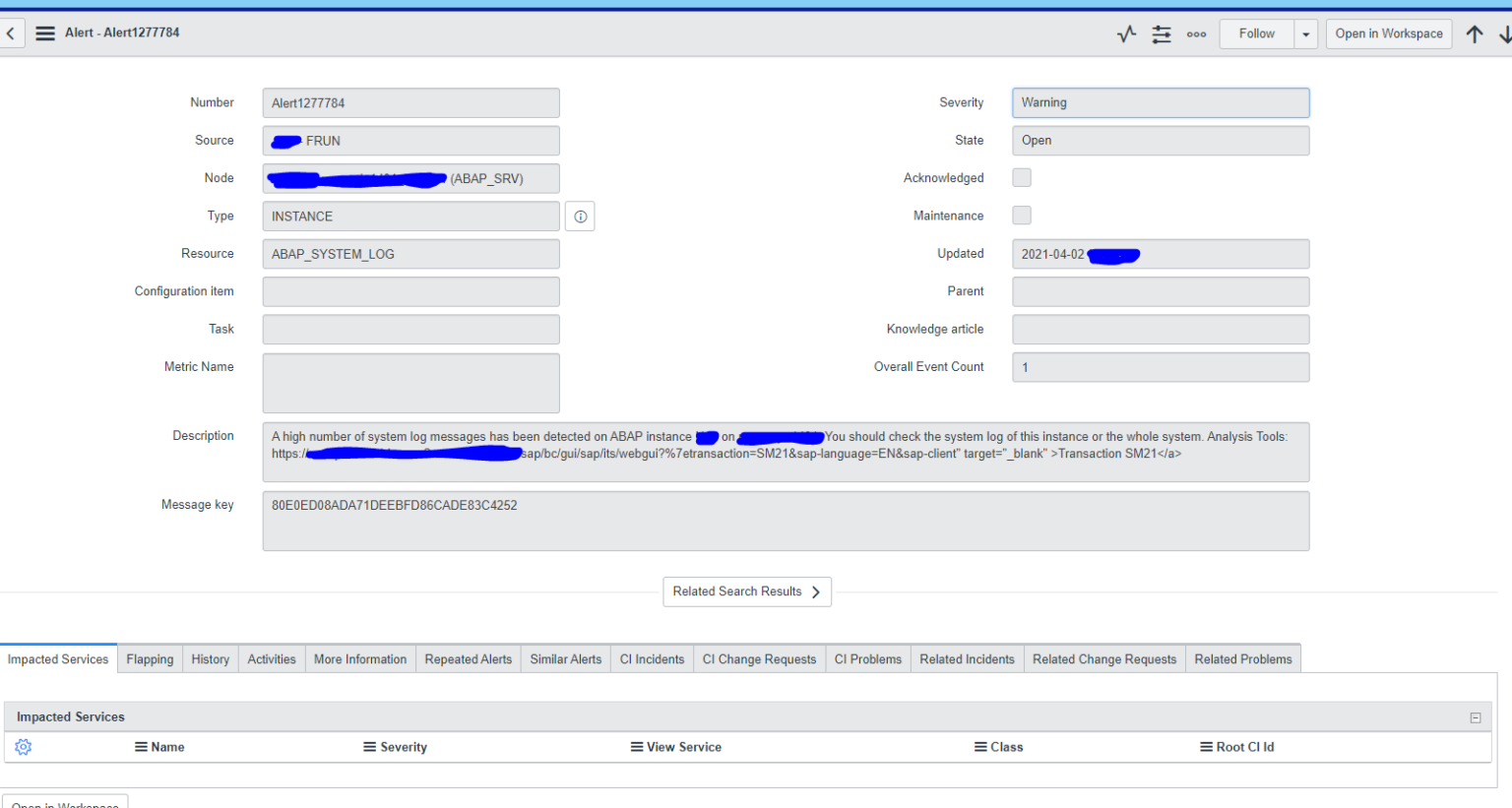Open the activity stream icon
The image size is (1512, 808).
(1125, 32)
